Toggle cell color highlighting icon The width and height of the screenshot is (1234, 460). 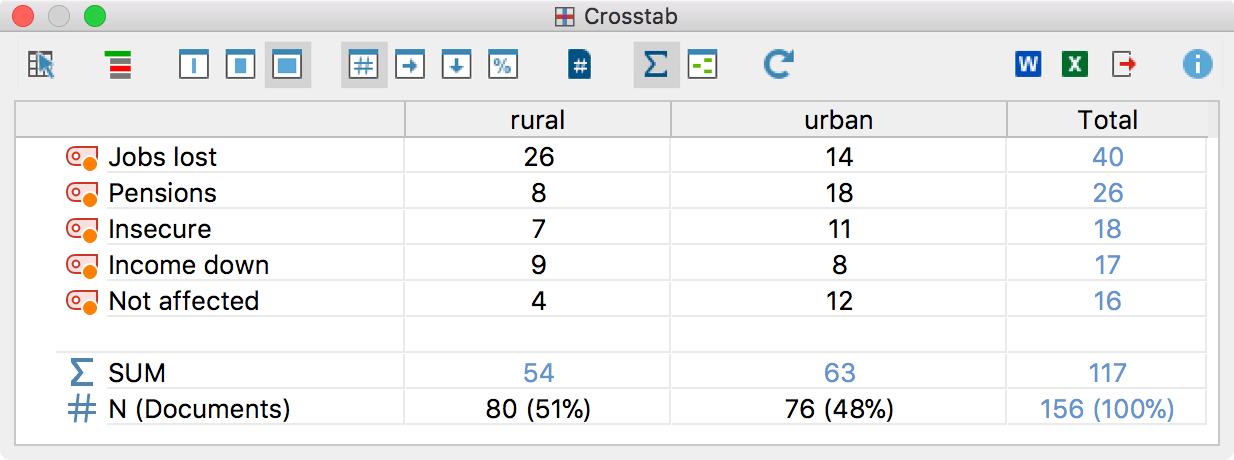pos(119,66)
